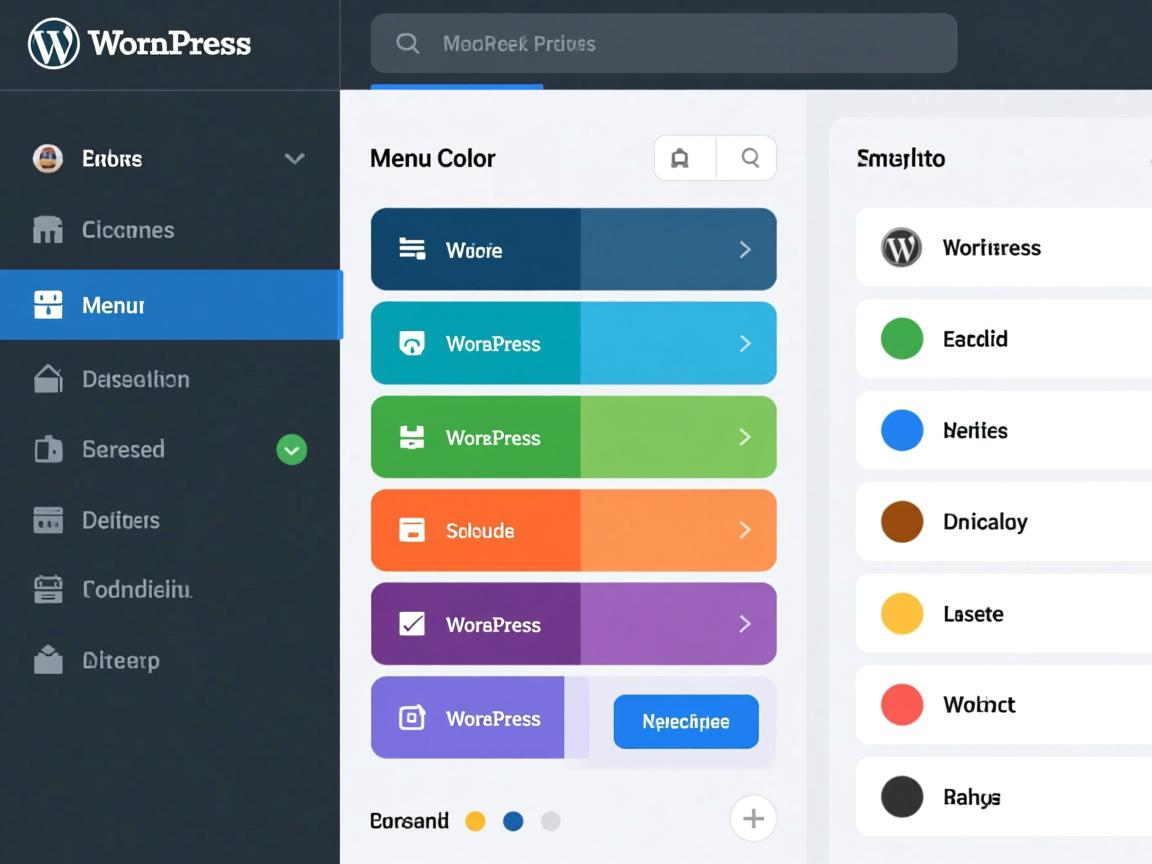The width and height of the screenshot is (1152, 864).
Task: Toggle the checkbox on purple WordPress row
Action: click(412, 624)
